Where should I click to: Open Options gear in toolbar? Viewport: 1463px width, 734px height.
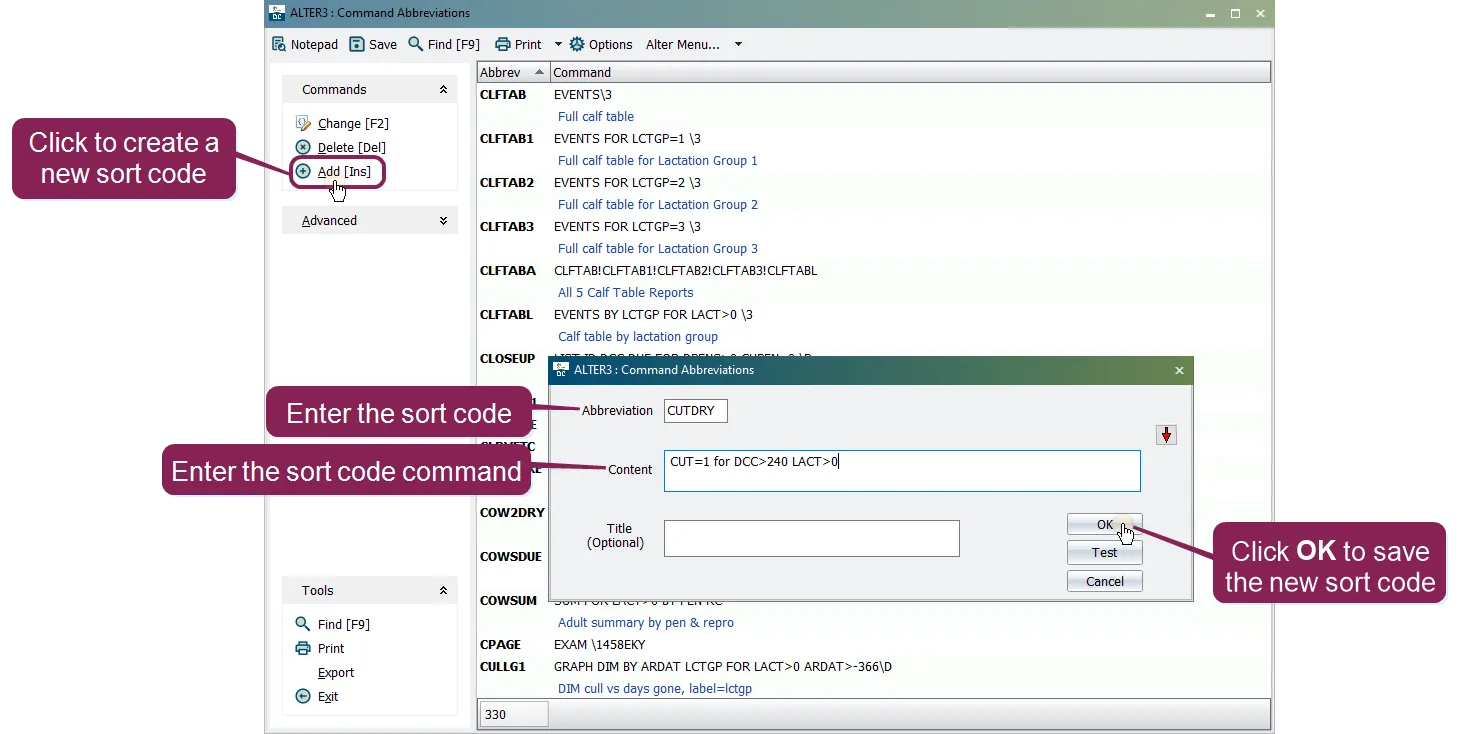coord(600,44)
